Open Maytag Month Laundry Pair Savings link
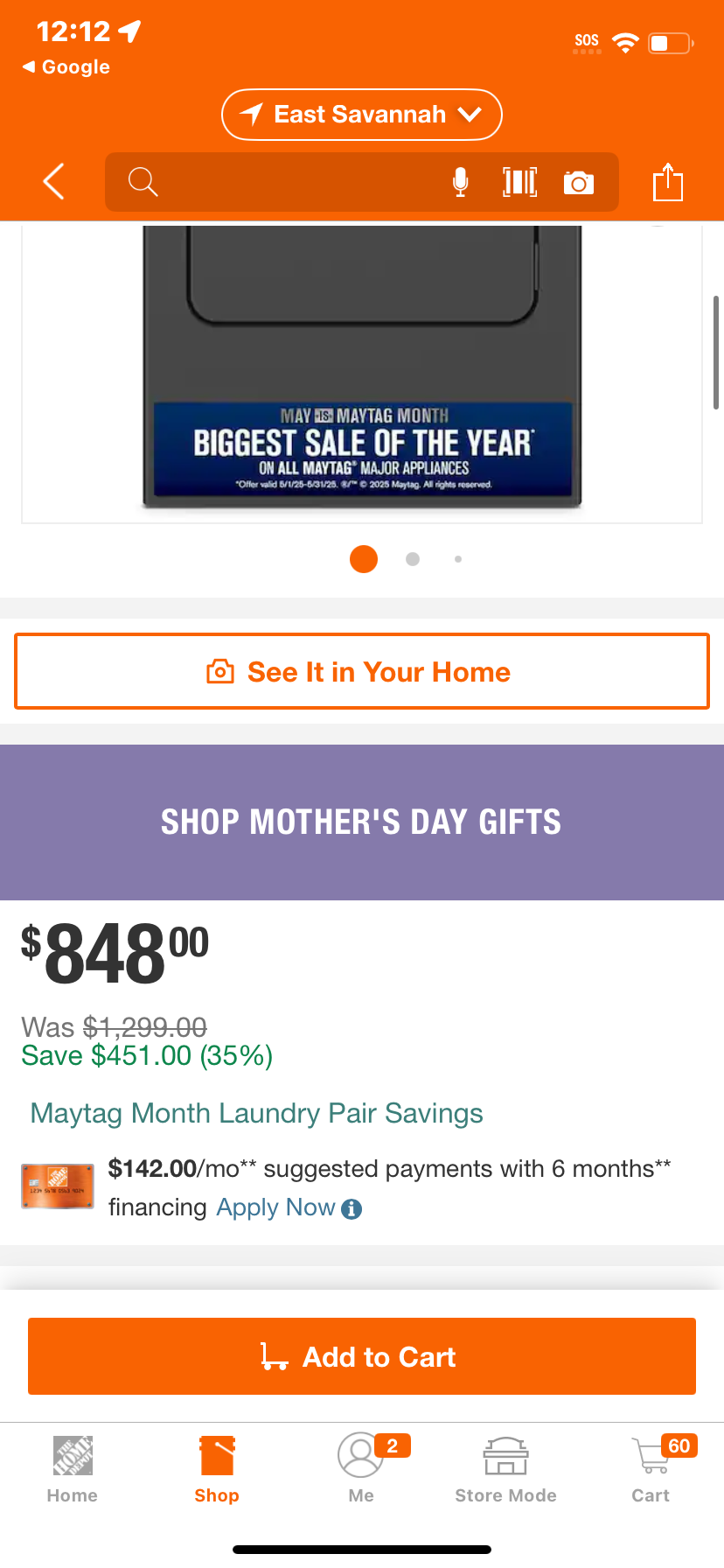 click(256, 1113)
